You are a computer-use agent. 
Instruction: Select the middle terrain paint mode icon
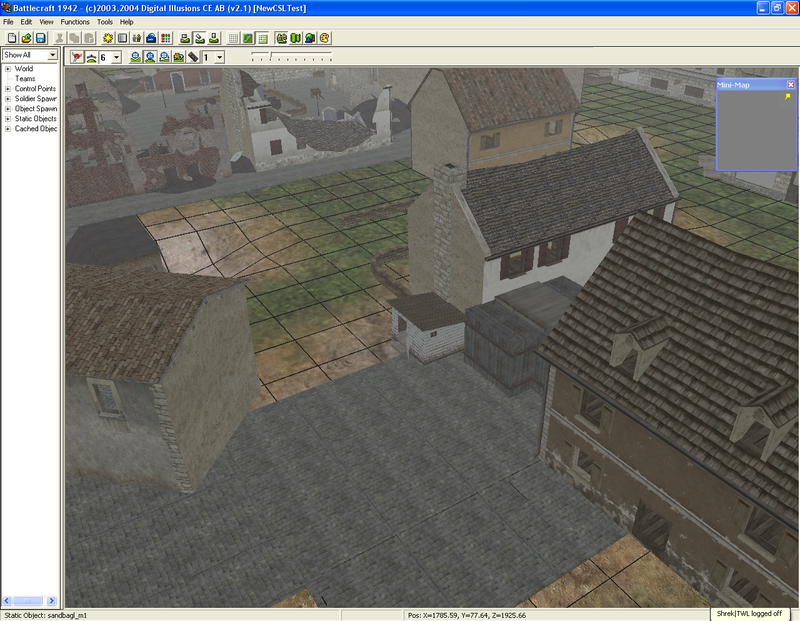coord(199,38)
